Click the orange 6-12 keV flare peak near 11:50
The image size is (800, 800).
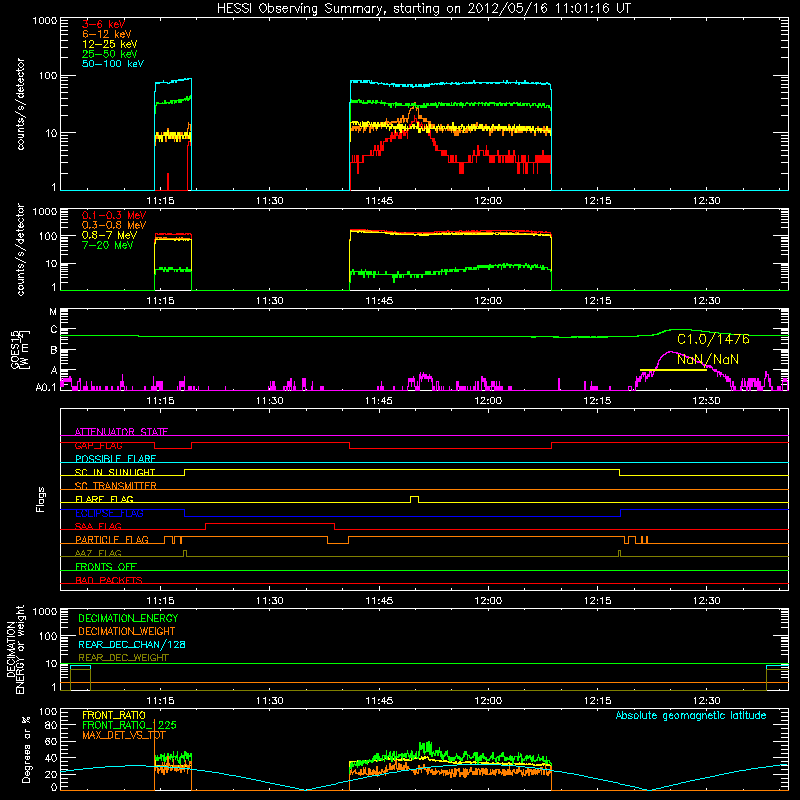click(x=414, y=109)
